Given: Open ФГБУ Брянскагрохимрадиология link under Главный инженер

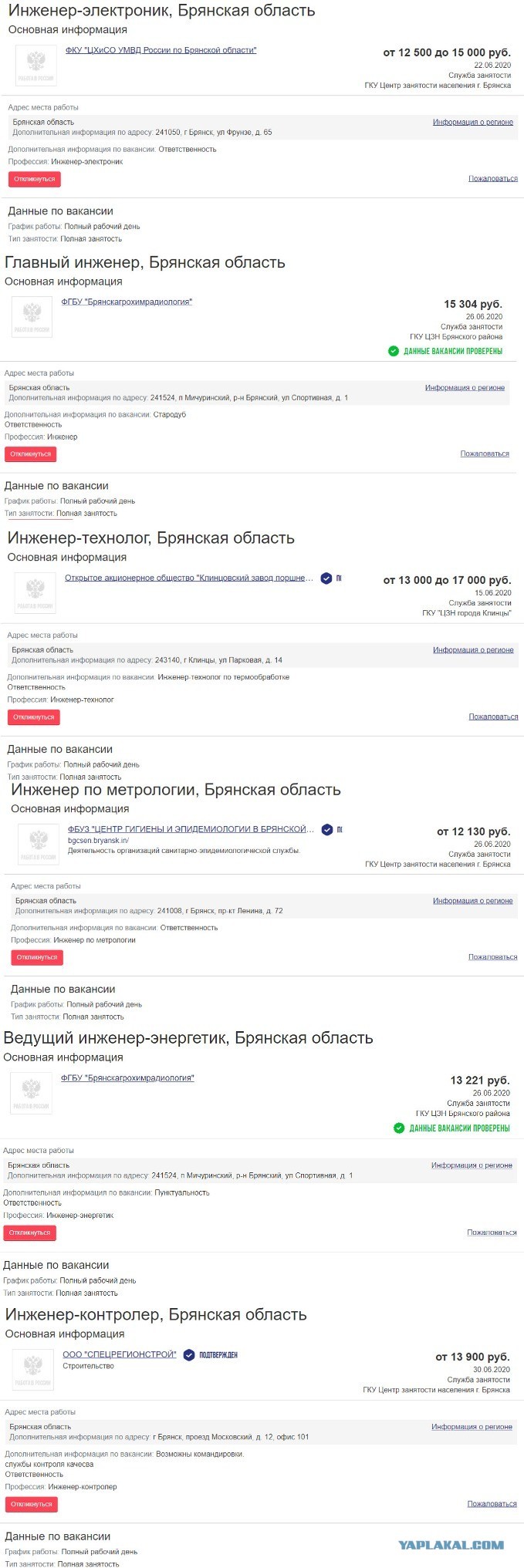Looking at the screenshot, I should [x=127, y=302].
